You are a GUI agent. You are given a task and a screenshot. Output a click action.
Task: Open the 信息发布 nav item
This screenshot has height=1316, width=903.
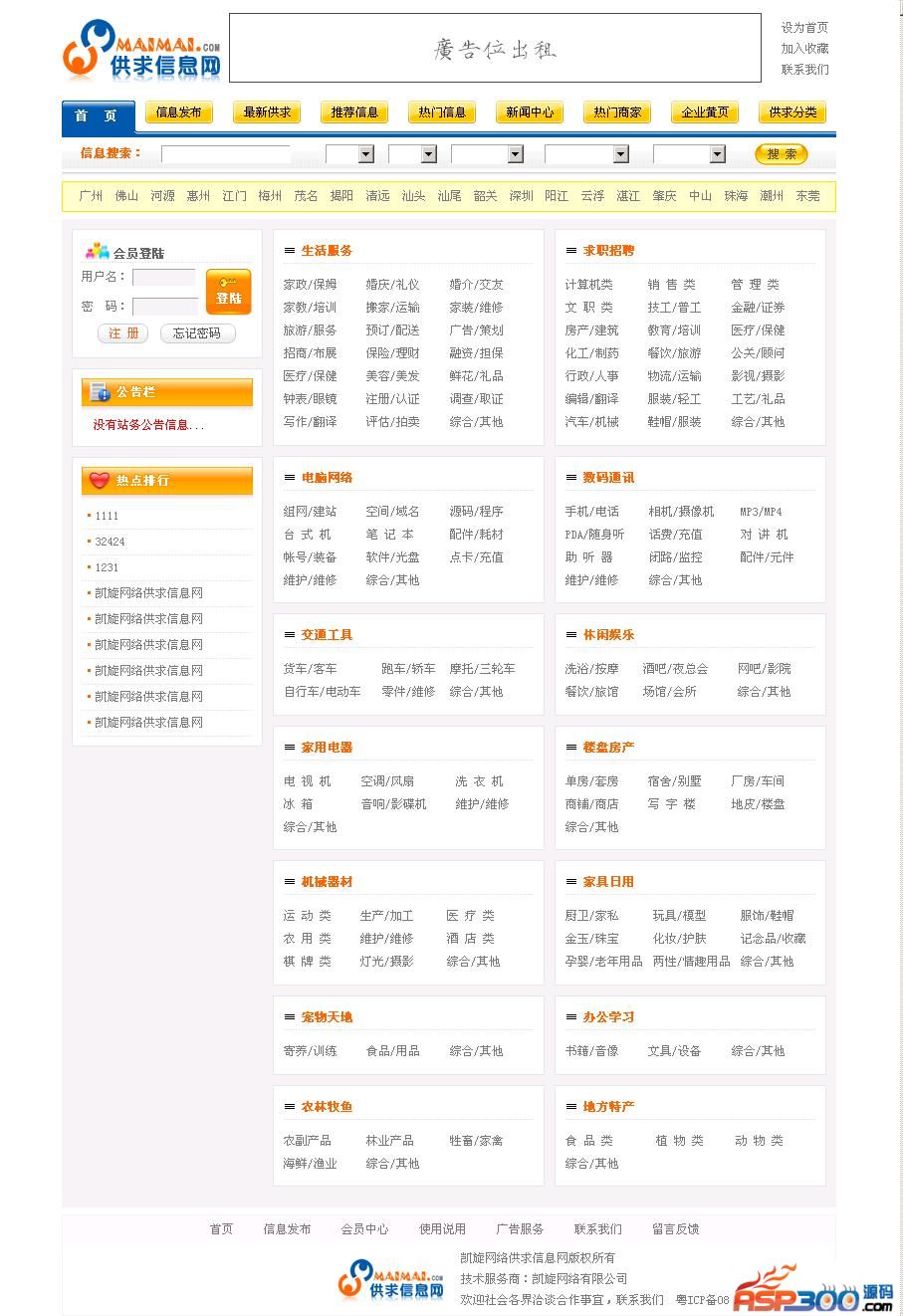pos(179,112)
